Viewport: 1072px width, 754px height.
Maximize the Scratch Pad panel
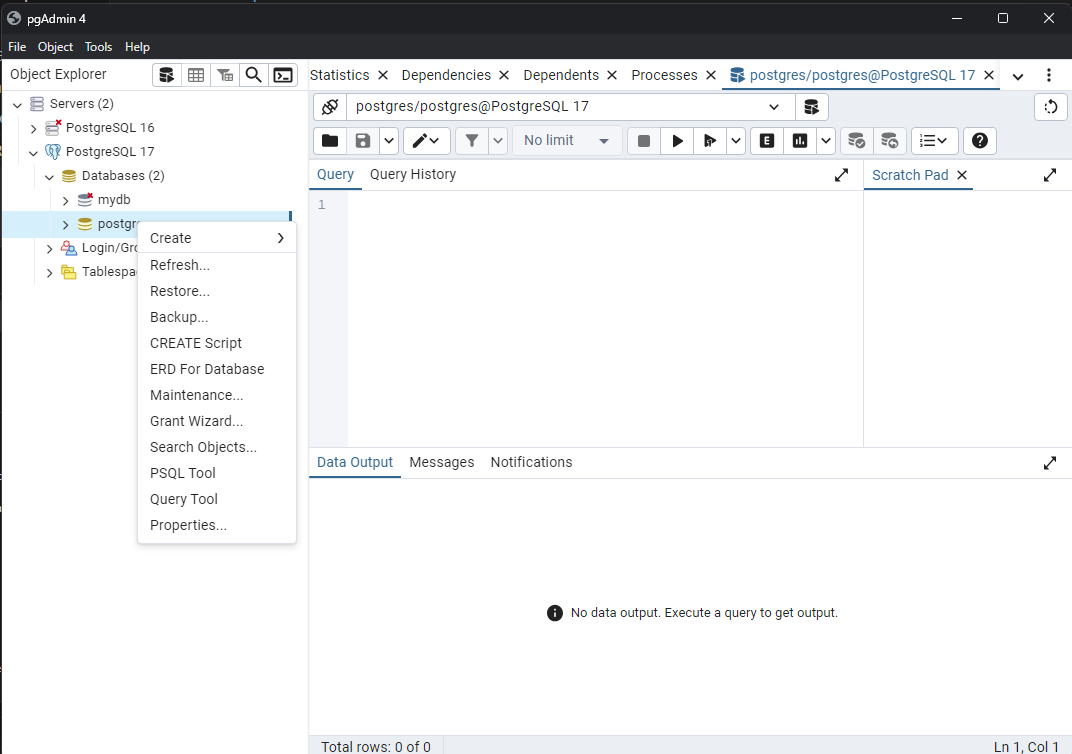point(1050,176)
